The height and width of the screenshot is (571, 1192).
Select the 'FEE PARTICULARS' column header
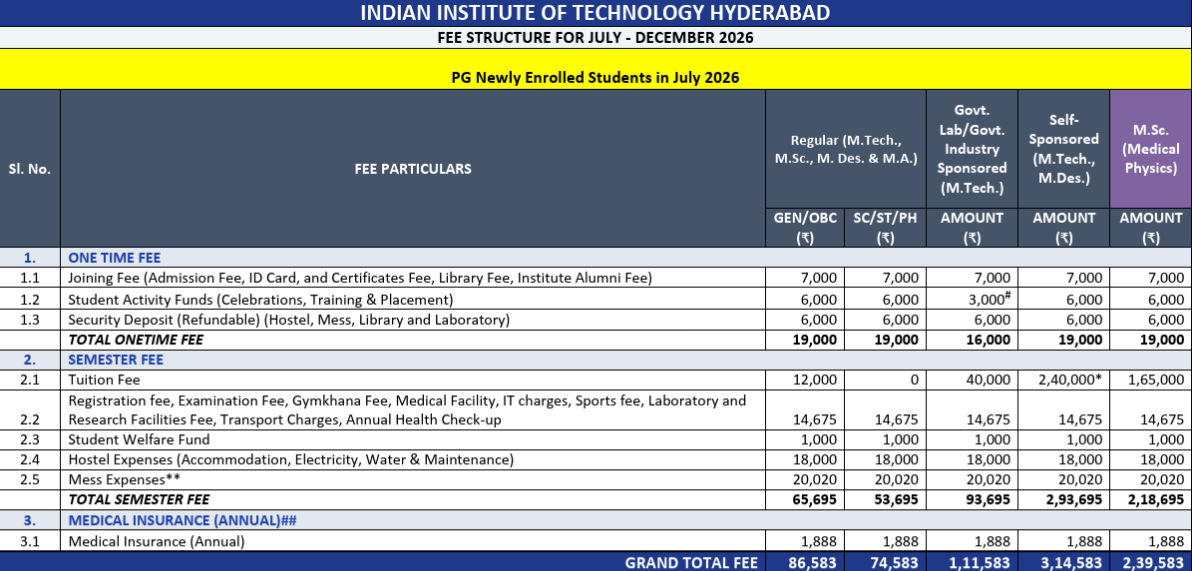coord(413,169)
